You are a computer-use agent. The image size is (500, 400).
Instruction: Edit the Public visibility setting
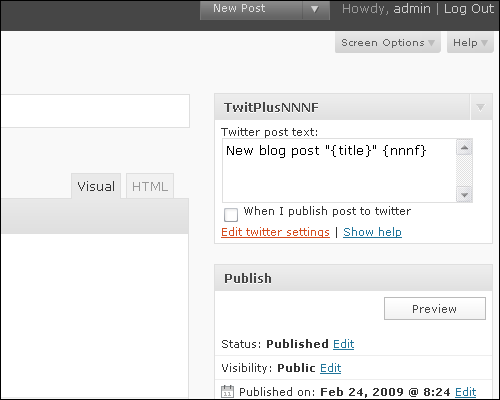[x=330, y=368]
